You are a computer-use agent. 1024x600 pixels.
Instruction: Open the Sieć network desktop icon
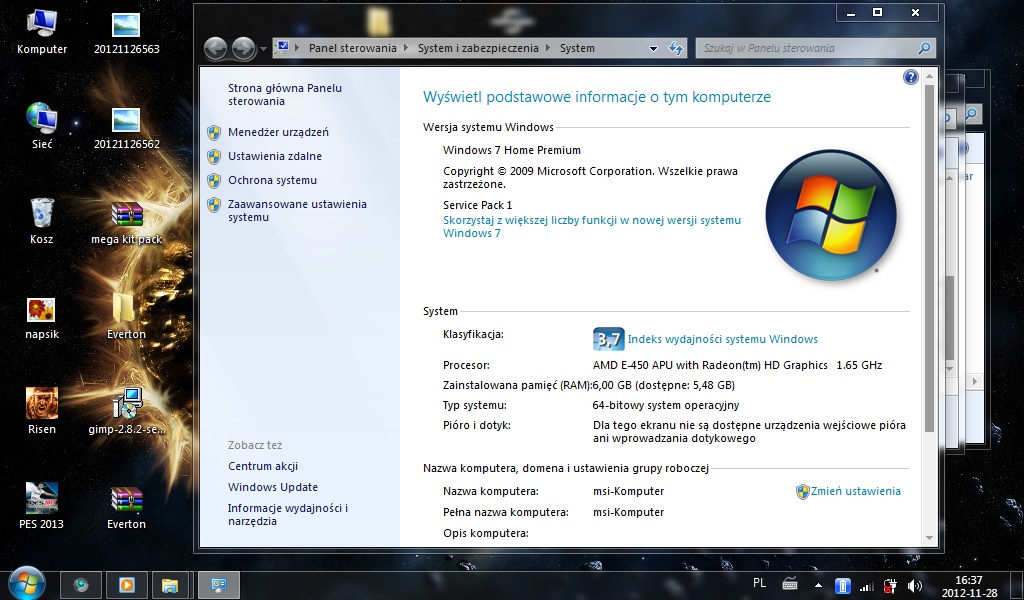click(42, 127)
